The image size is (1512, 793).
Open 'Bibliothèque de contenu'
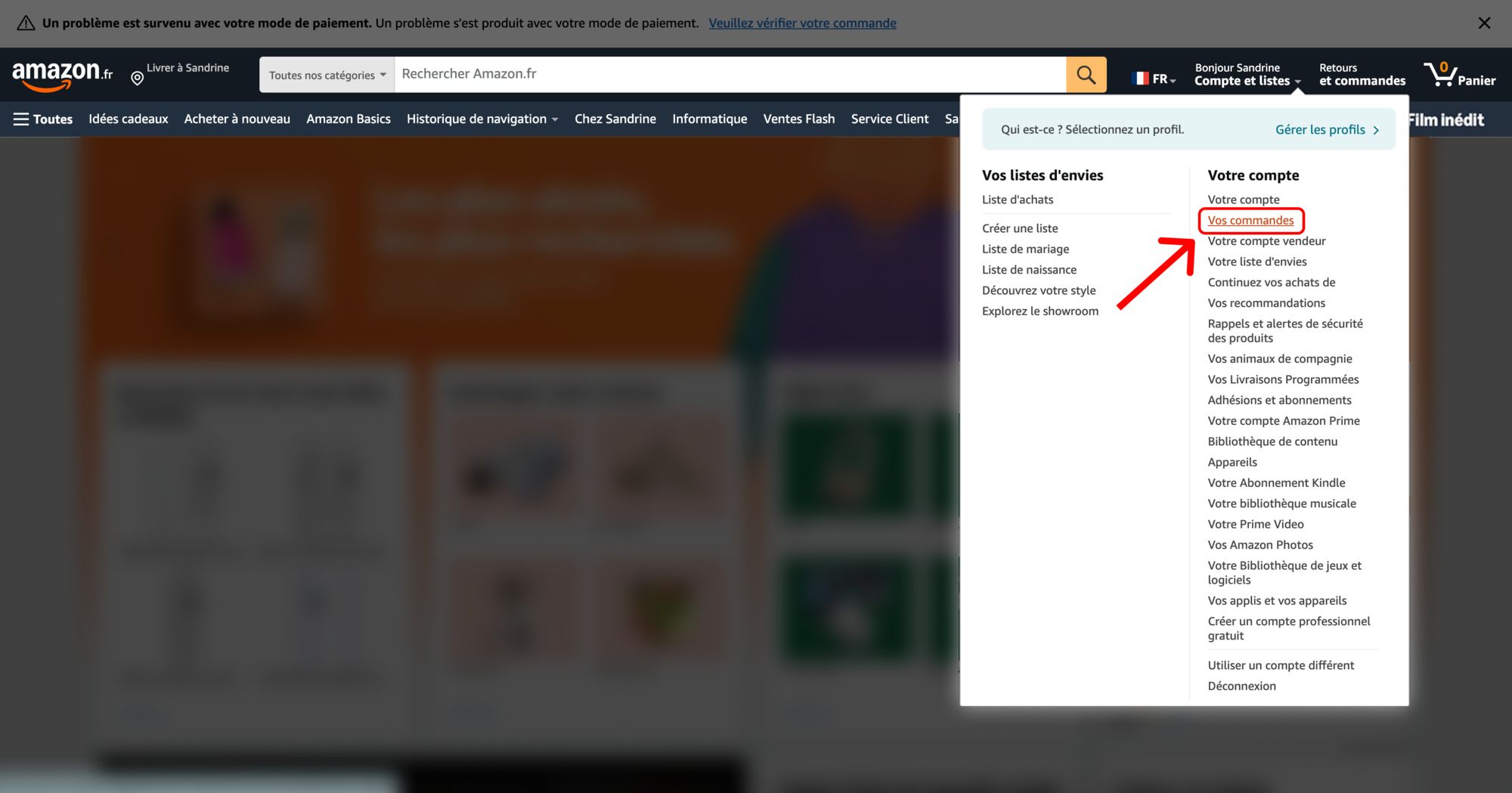coord(1272,441)
